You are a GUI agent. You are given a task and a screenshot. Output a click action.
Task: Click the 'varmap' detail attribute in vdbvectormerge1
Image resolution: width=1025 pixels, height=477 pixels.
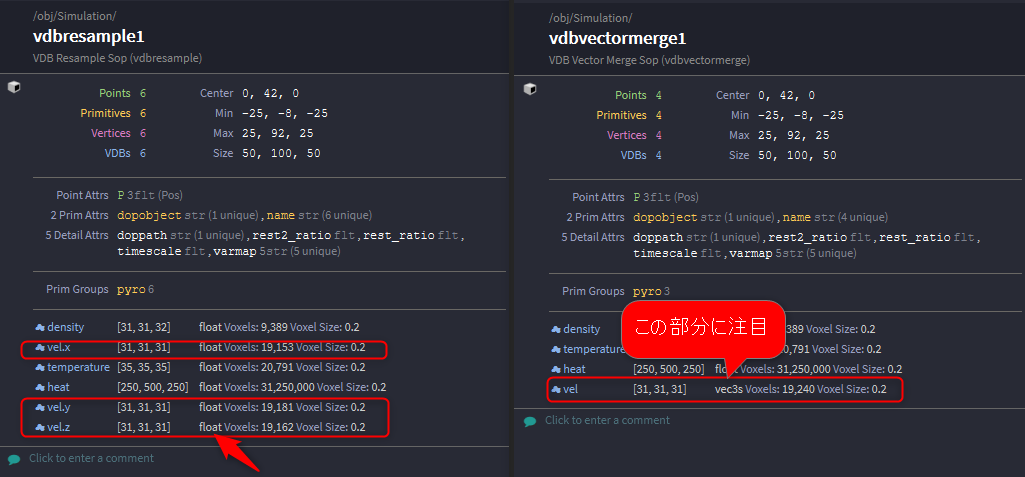tap(751, 254)
